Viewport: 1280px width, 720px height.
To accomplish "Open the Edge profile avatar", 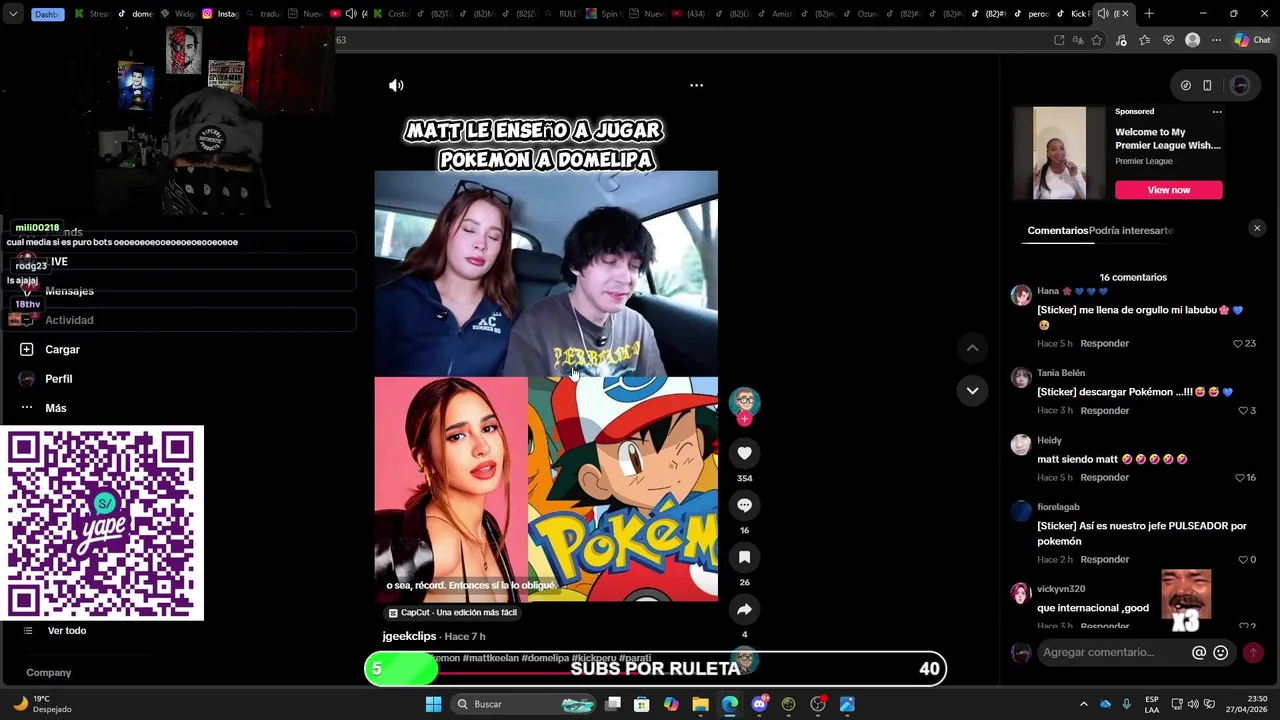I will [1192, 40].
